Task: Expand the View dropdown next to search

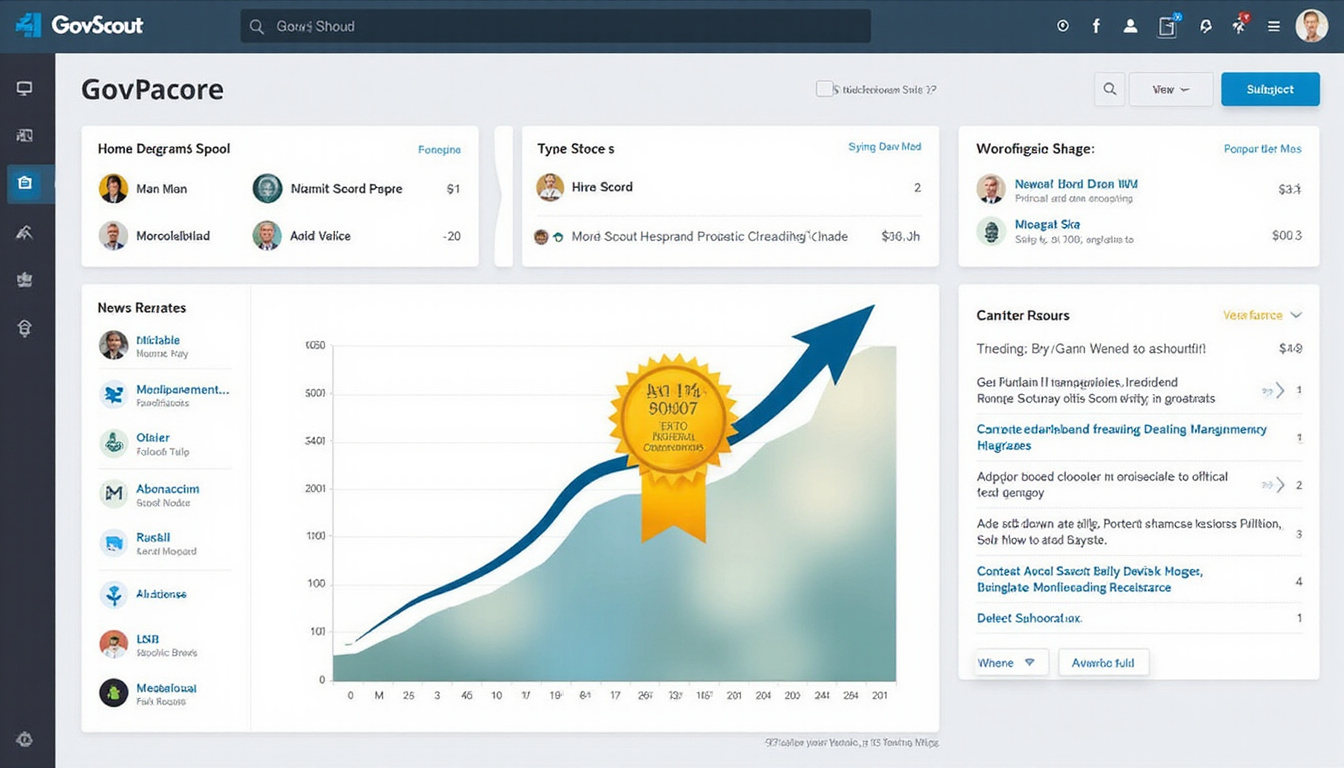Action: pyautogui.click(x=1171, y=89)
